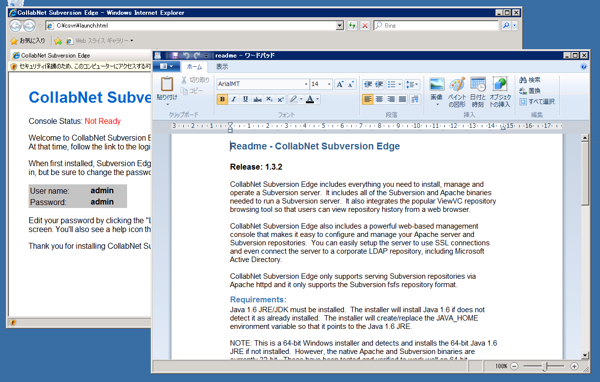The width and height of the screenshot is (600, 382).
Task: Toggle Strikethrough formatting
Action: [258, 100]
